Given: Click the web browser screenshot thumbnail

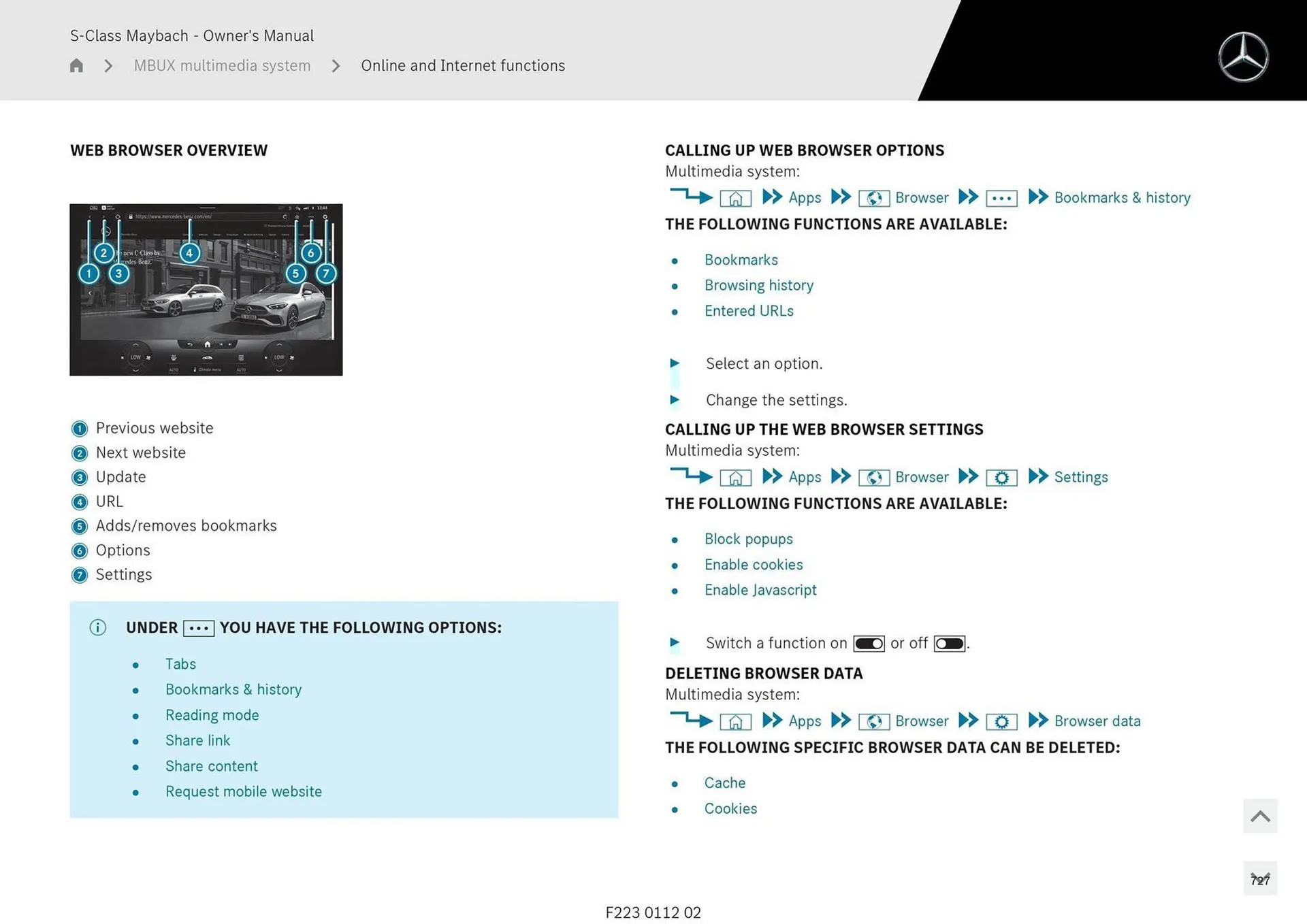Looking at the screenshot, I should click(x=206, y=290).
